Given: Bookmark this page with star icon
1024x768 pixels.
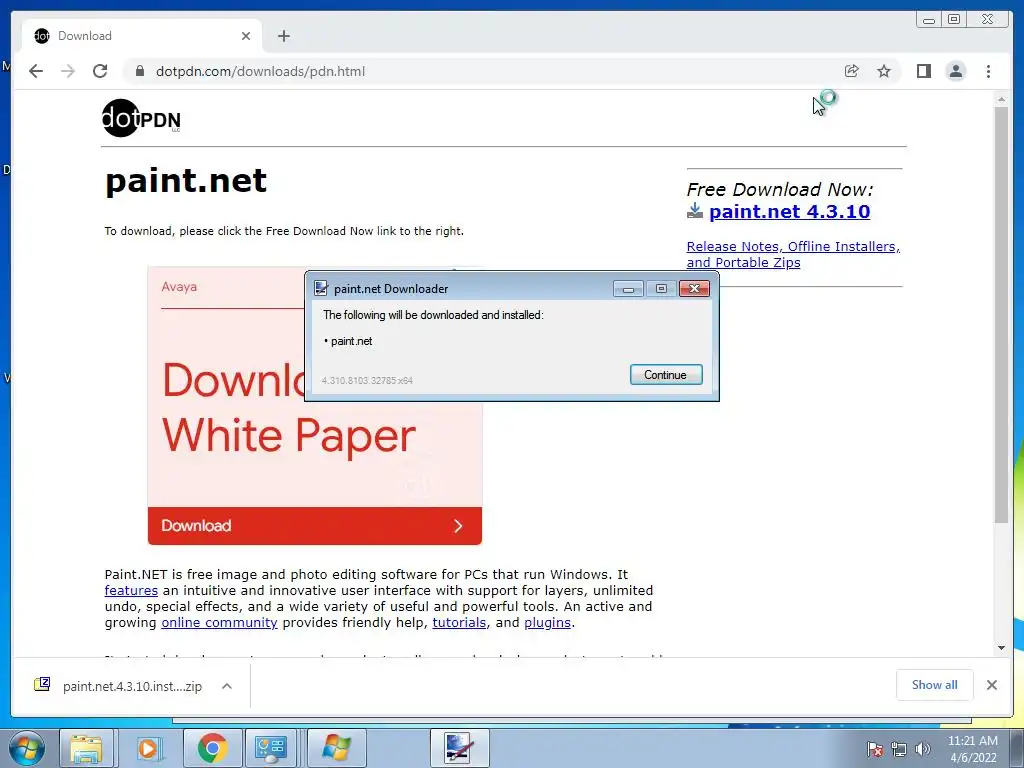Looking at the screenshot, I should [884, 71].
